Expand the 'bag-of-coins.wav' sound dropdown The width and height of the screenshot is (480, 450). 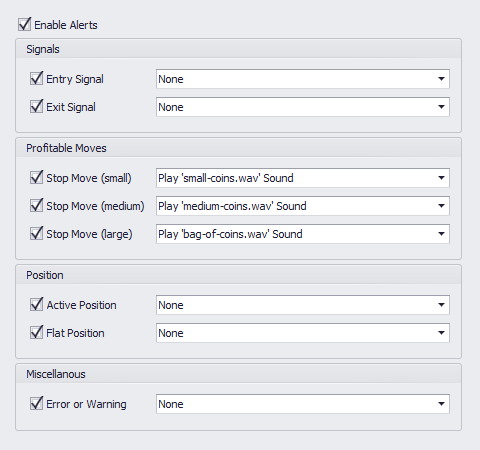point(303,234)
